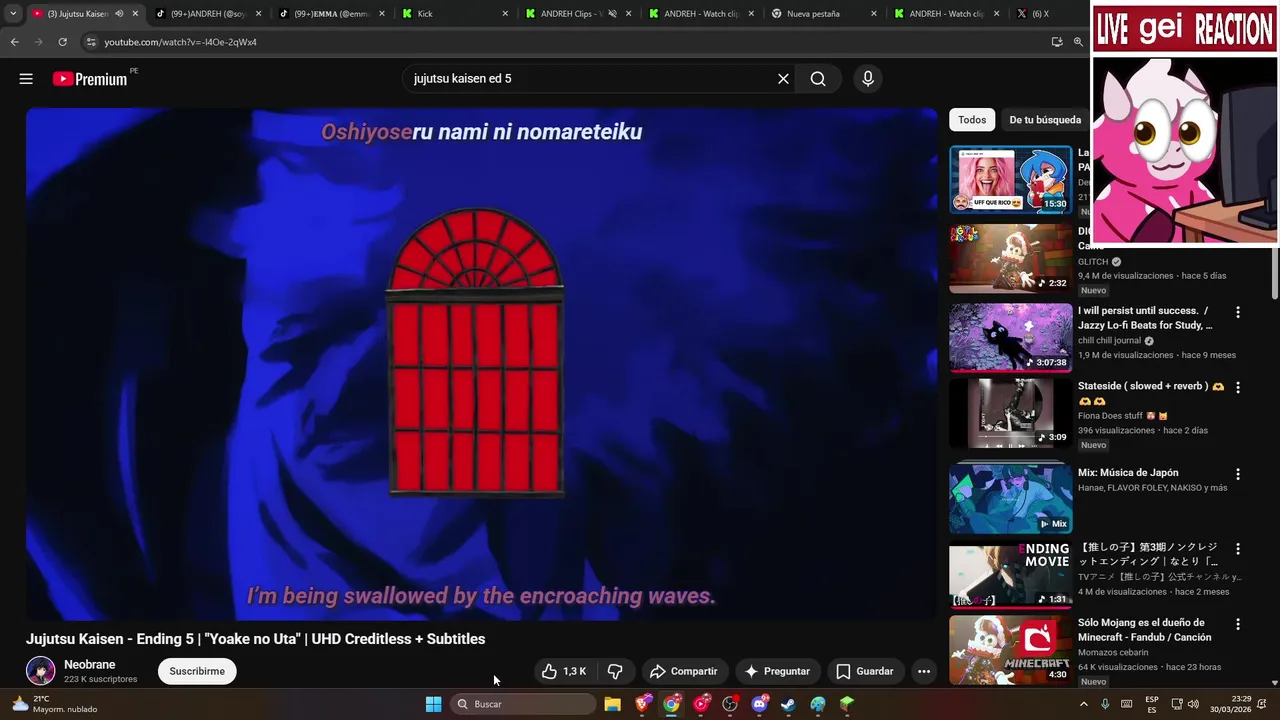This screenshot has width=1280, height=720.
Task: Click the Windows taskbar Buscar search box
Action: pyautogui.click(x=524, y=704)
